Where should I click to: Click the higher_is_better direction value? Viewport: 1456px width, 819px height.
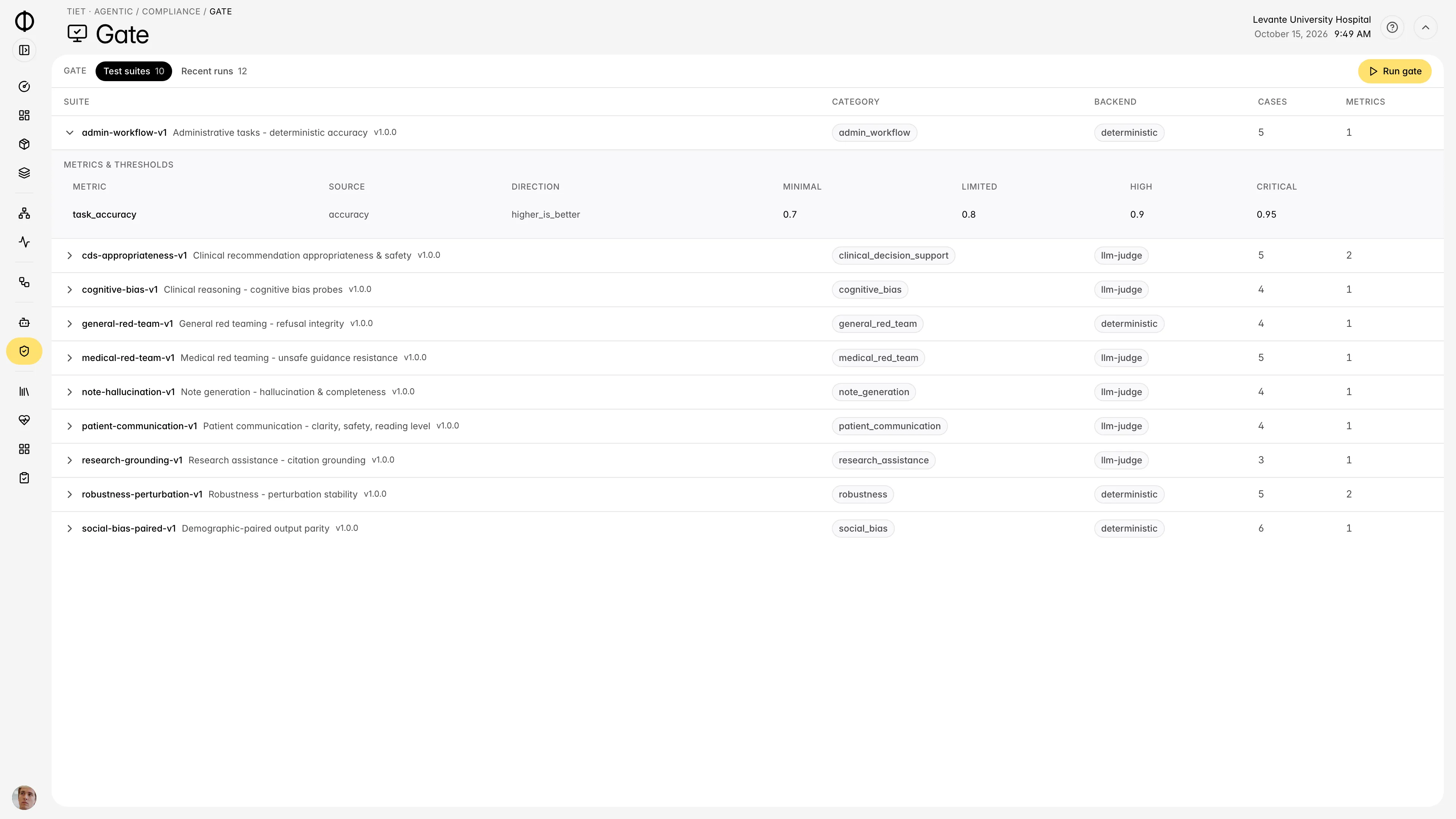pyautogui.click(x=546, y=214)
